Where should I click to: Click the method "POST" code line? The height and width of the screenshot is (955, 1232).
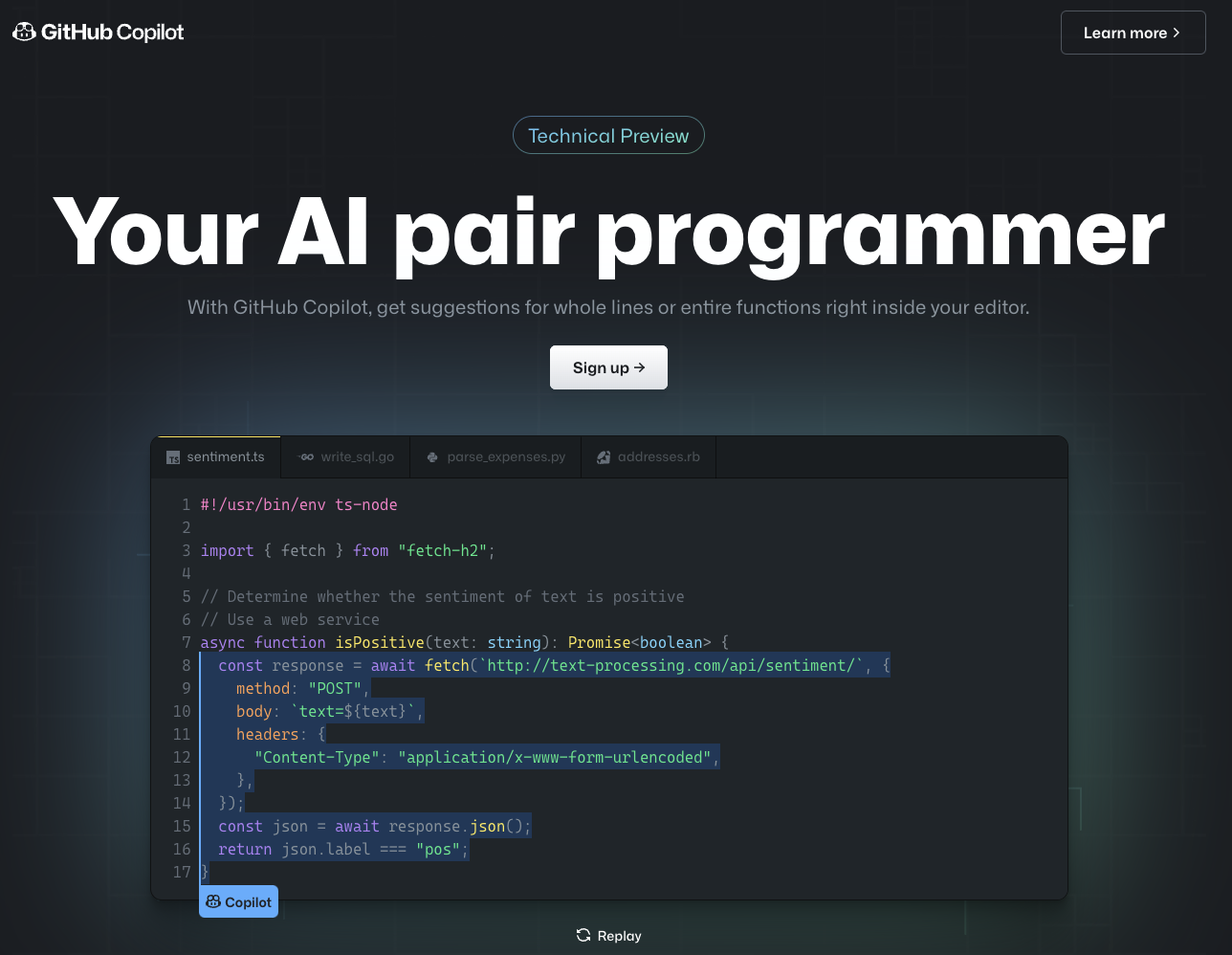(302, 688)
